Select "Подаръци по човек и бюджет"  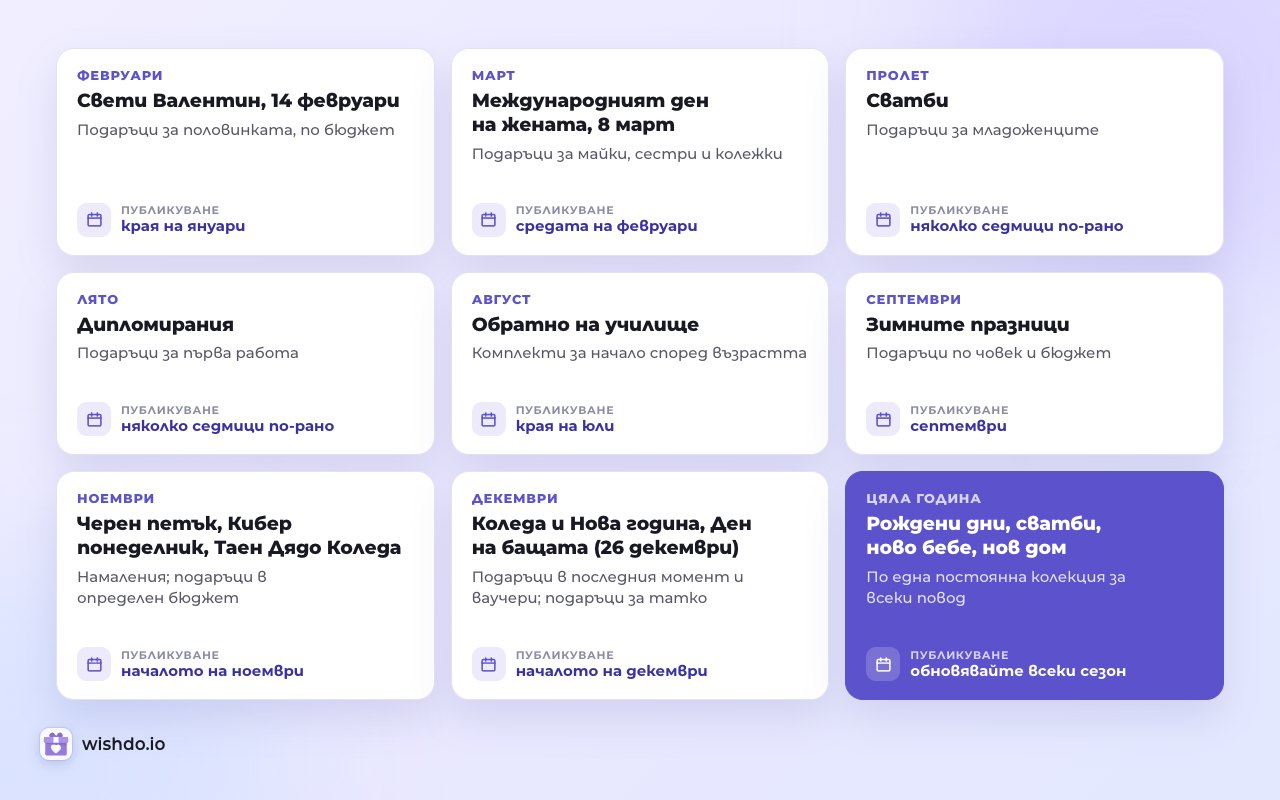tap(988, 353)
